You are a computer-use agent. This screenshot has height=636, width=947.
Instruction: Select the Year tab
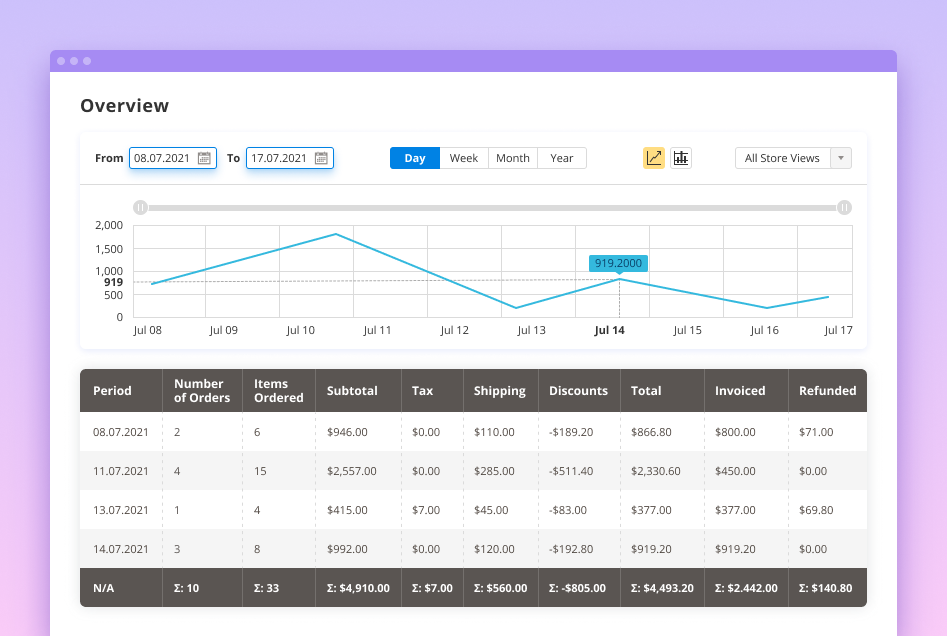click(x=561, y=157)
